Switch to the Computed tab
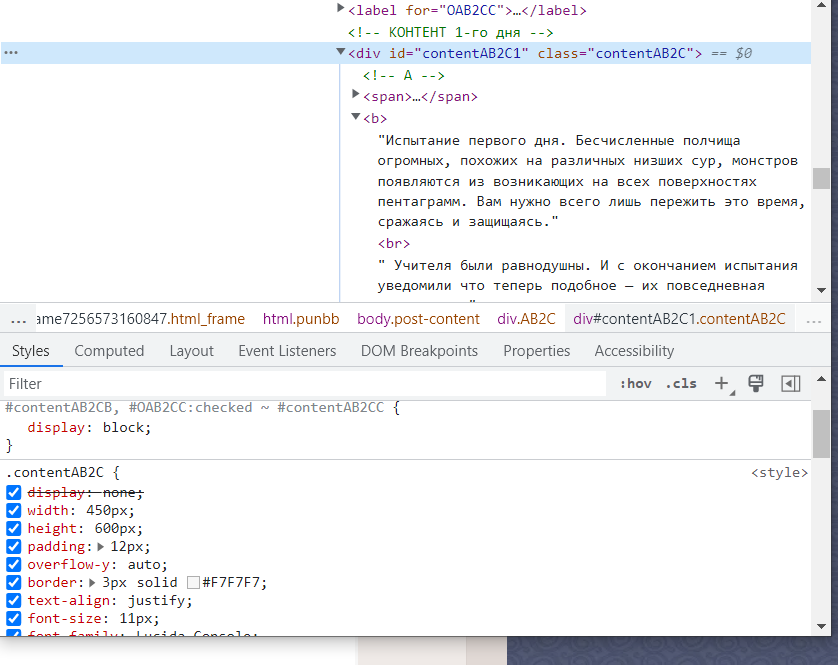This screenshot has width=838, height=665. (x=109, y=351)
